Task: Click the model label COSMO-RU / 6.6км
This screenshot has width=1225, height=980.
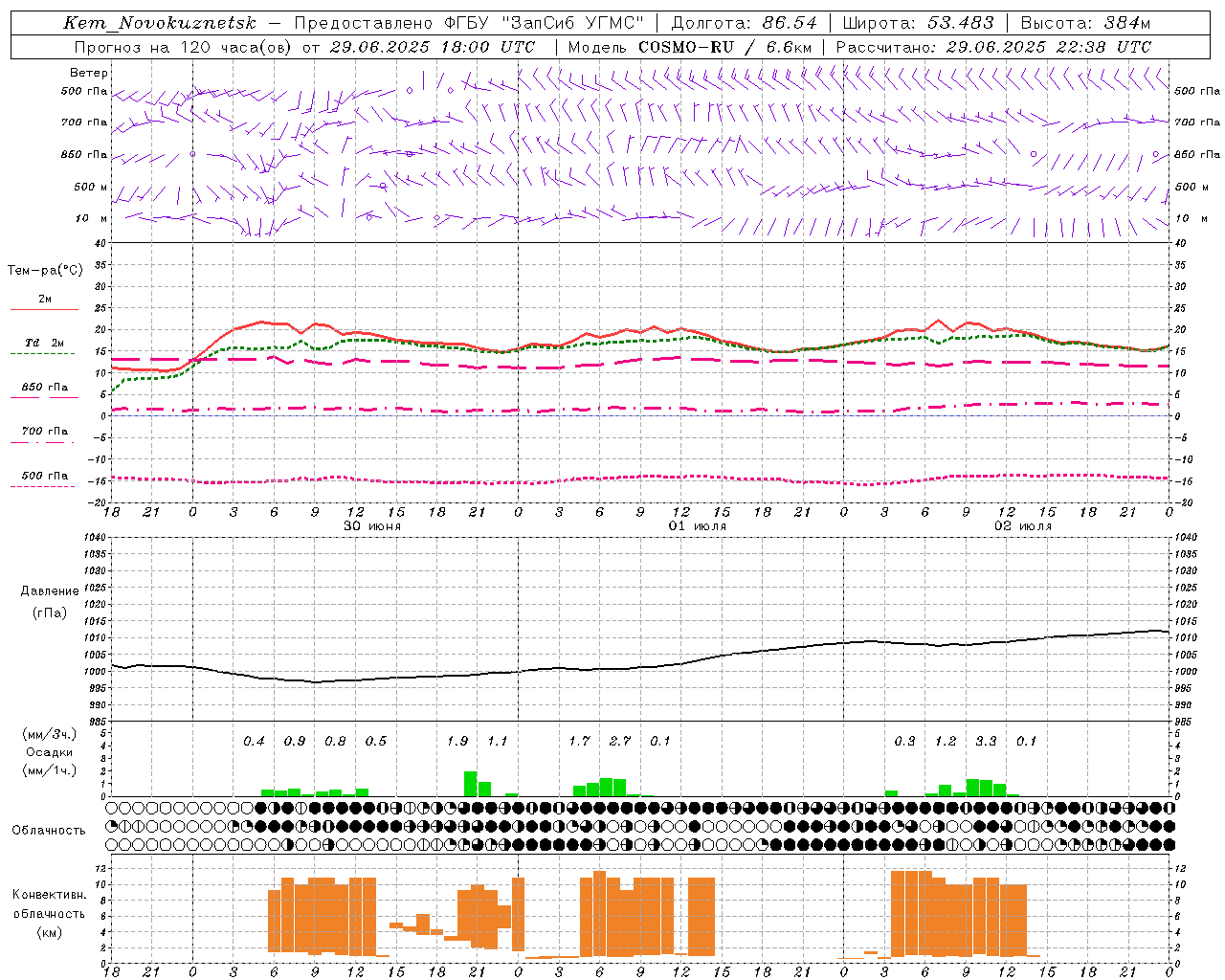Action: (x=725, y=47)
